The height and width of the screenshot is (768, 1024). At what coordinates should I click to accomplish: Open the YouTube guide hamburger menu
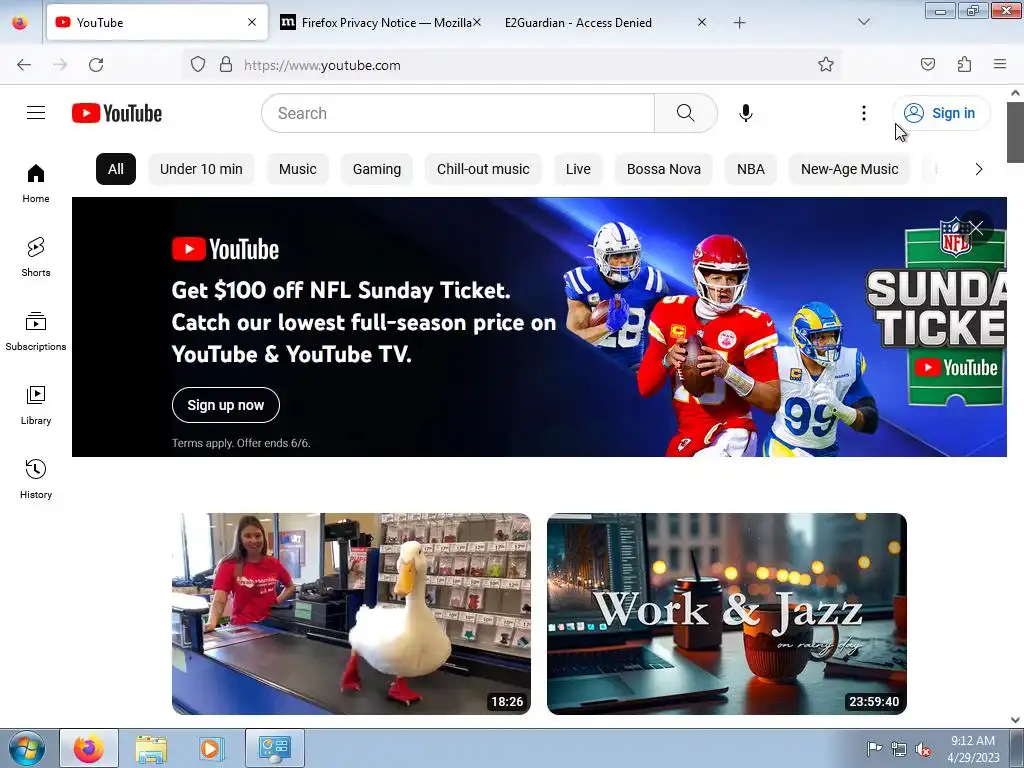pyautogui.click(x=36, y=113)
